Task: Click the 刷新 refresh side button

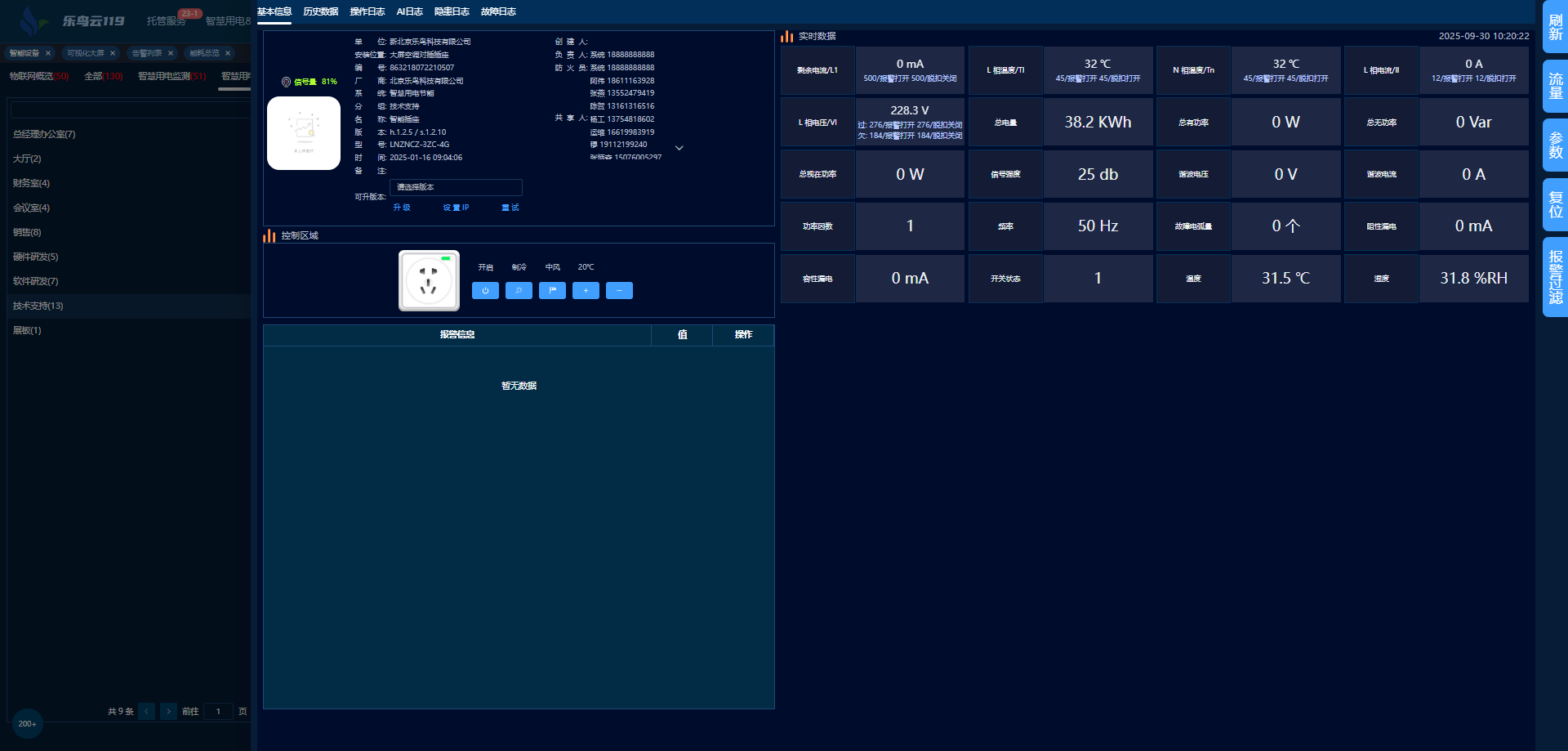Action: (1555, 27)
